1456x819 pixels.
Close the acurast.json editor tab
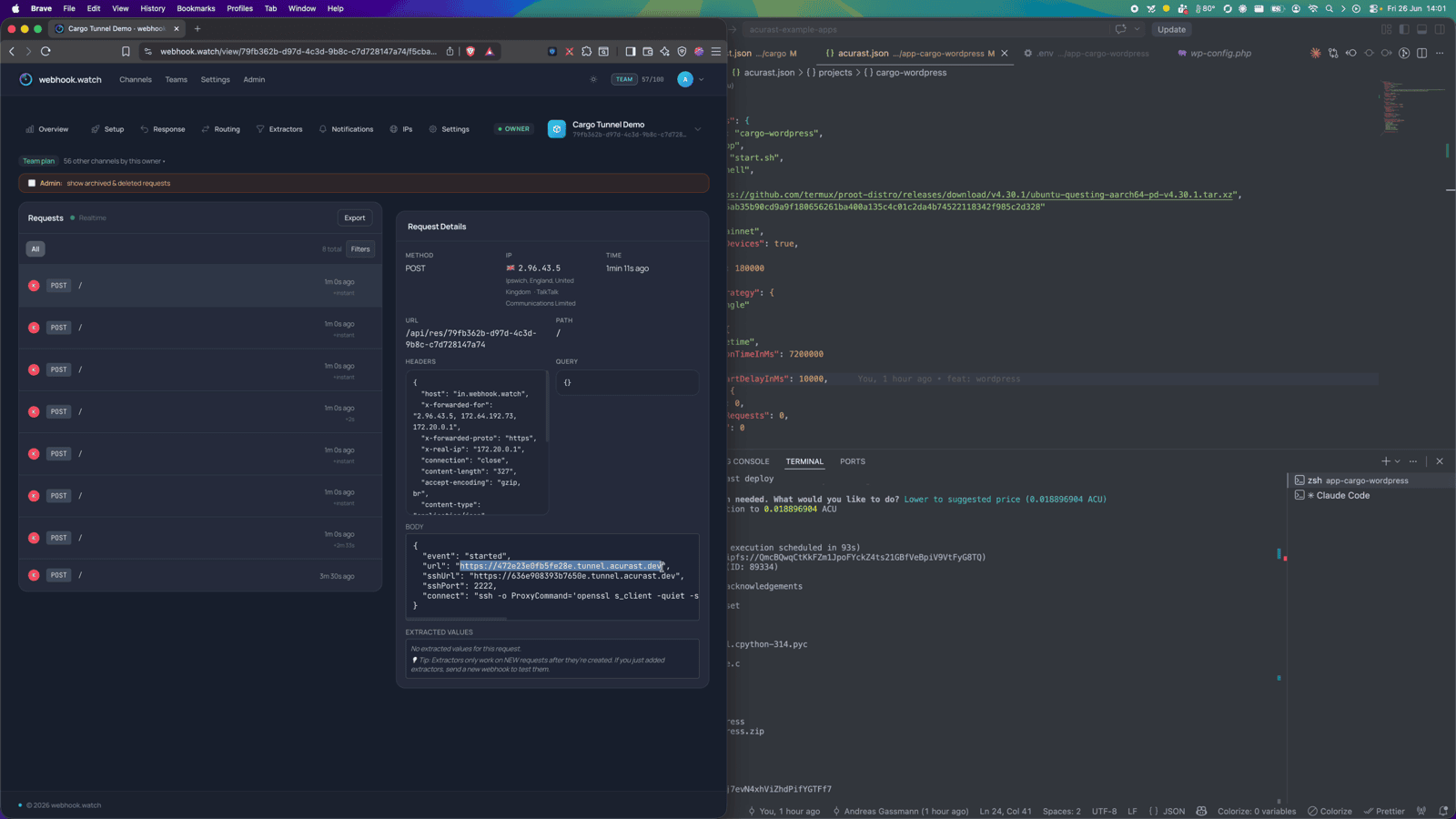tap(1005, 54)
